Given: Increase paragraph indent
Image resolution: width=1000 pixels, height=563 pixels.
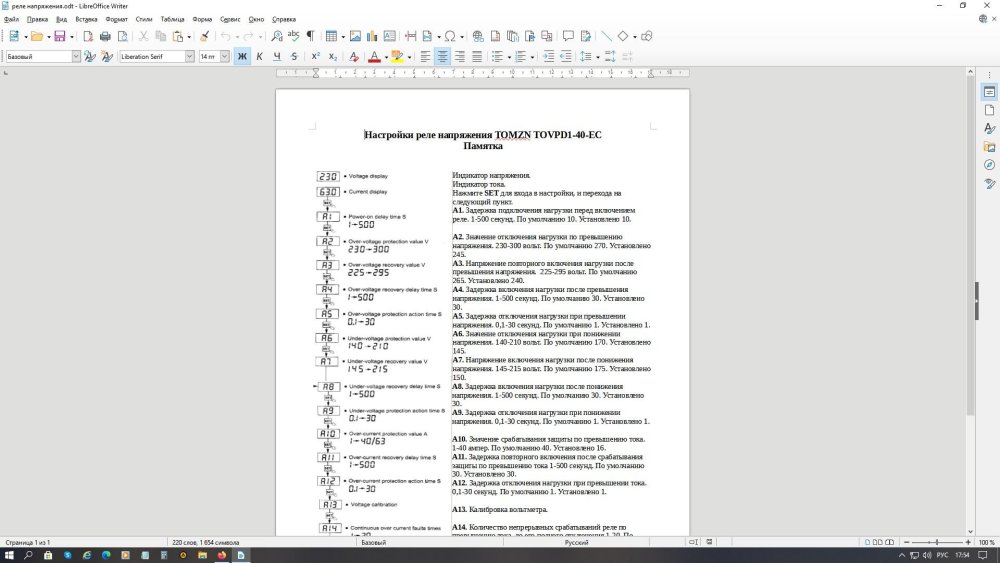Looking at the screenshot, I should (x=548, y=57).
